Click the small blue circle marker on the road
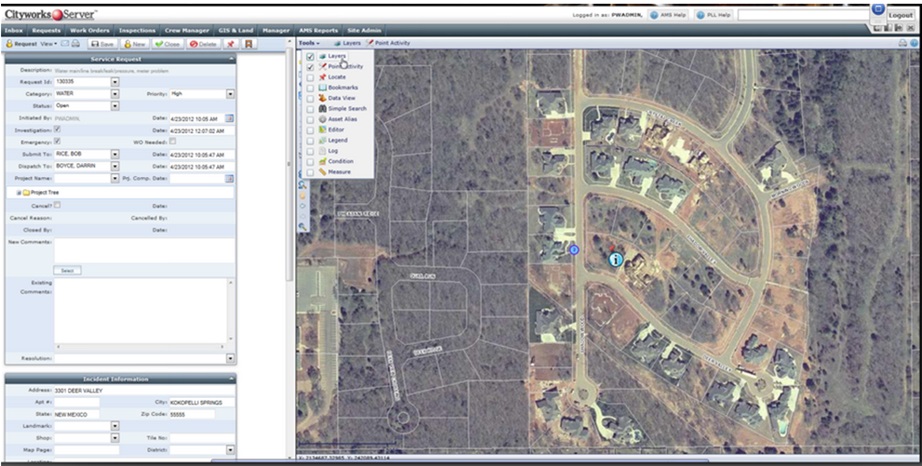 [x=574, y=250]
